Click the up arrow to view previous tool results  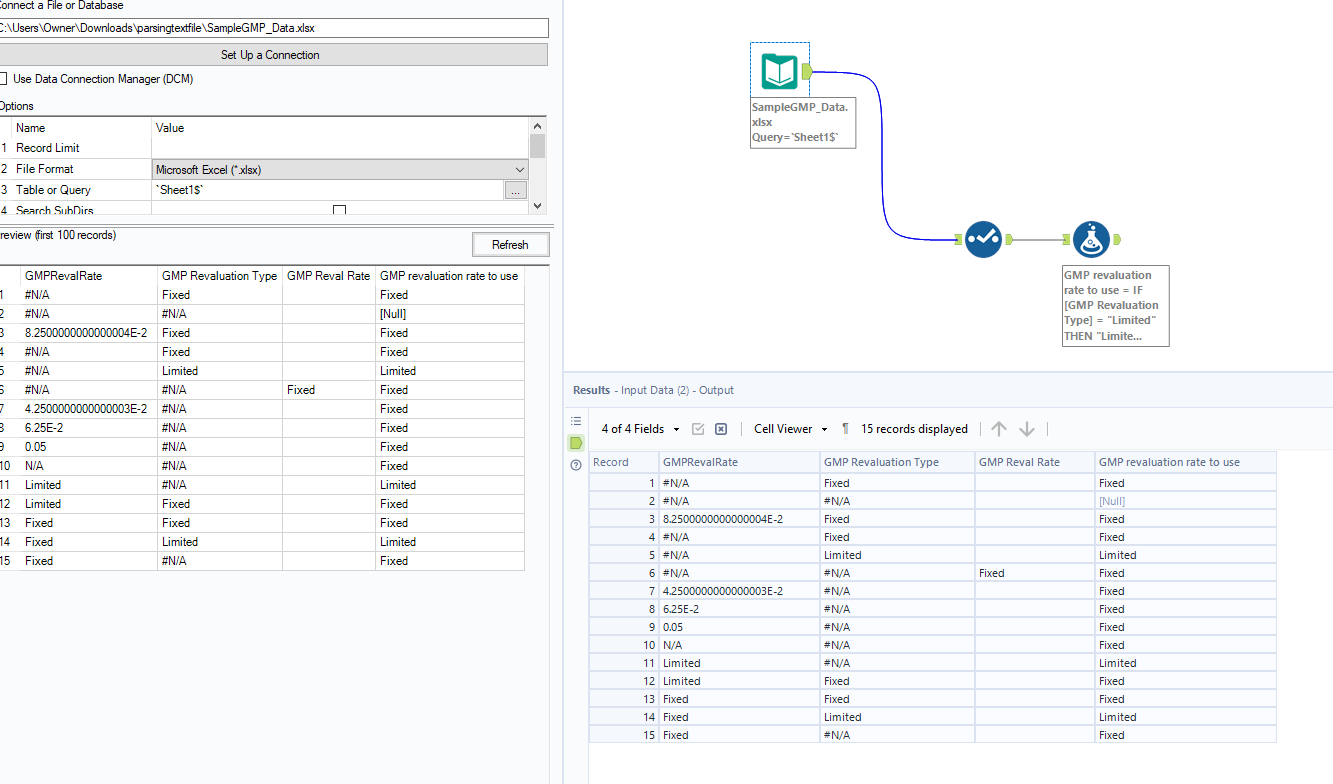(x=998, y=428)
